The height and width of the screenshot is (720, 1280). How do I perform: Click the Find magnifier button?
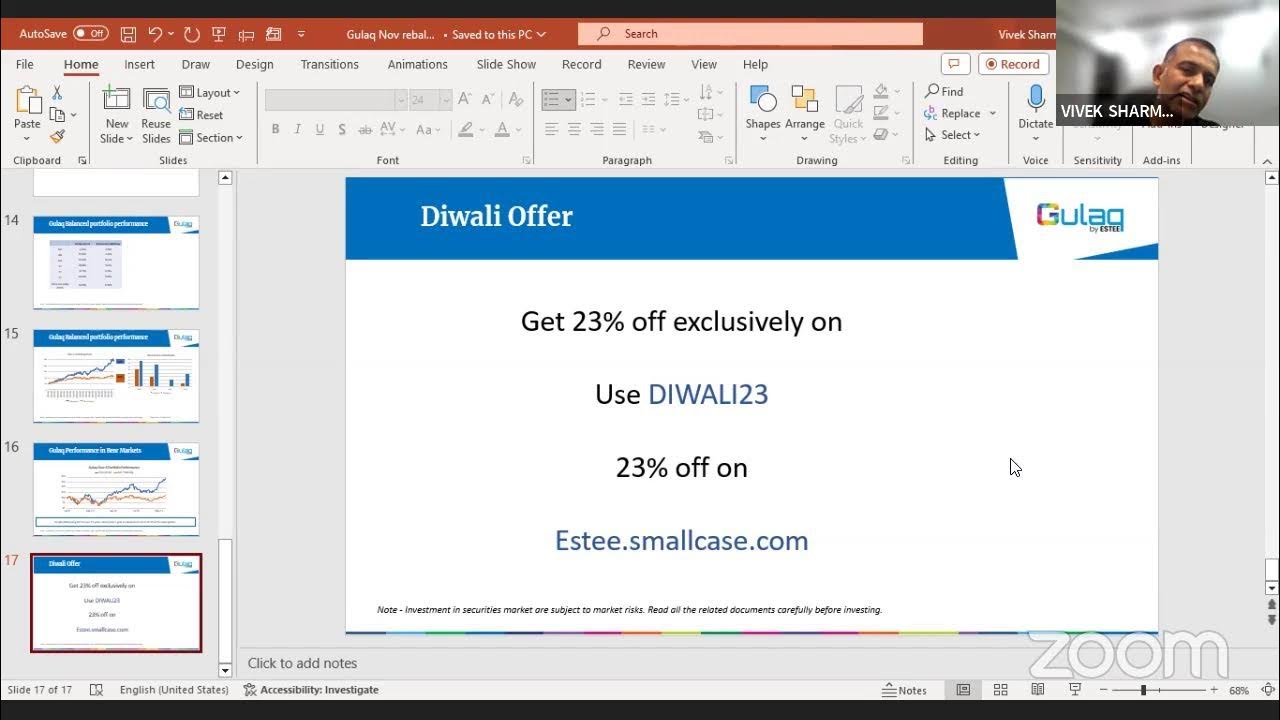[x=945, y=92]
